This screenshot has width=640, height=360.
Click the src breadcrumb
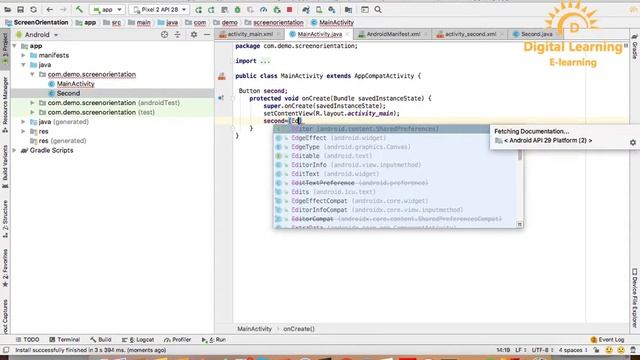[x=116, y=22]
